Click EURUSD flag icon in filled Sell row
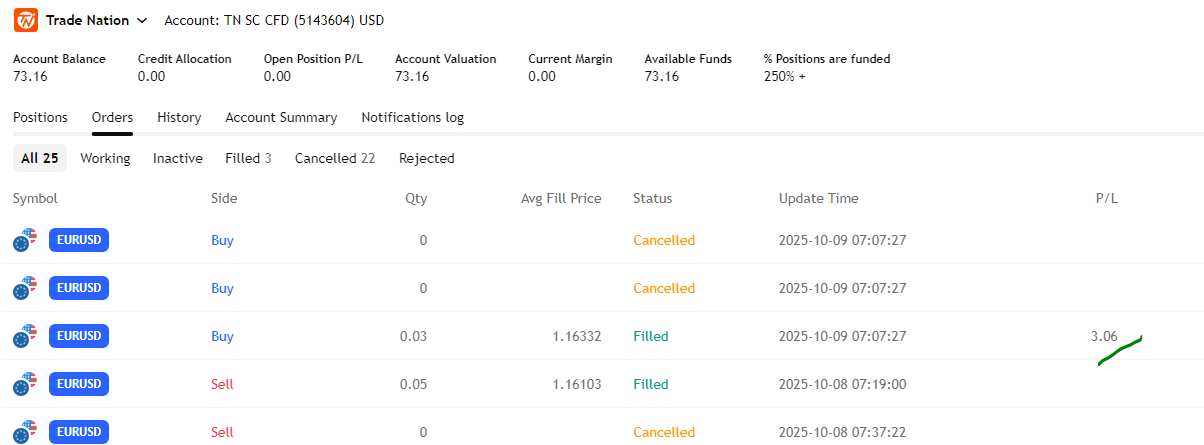Viewport: 1204px width, 445px height. (x=25, y=384)
